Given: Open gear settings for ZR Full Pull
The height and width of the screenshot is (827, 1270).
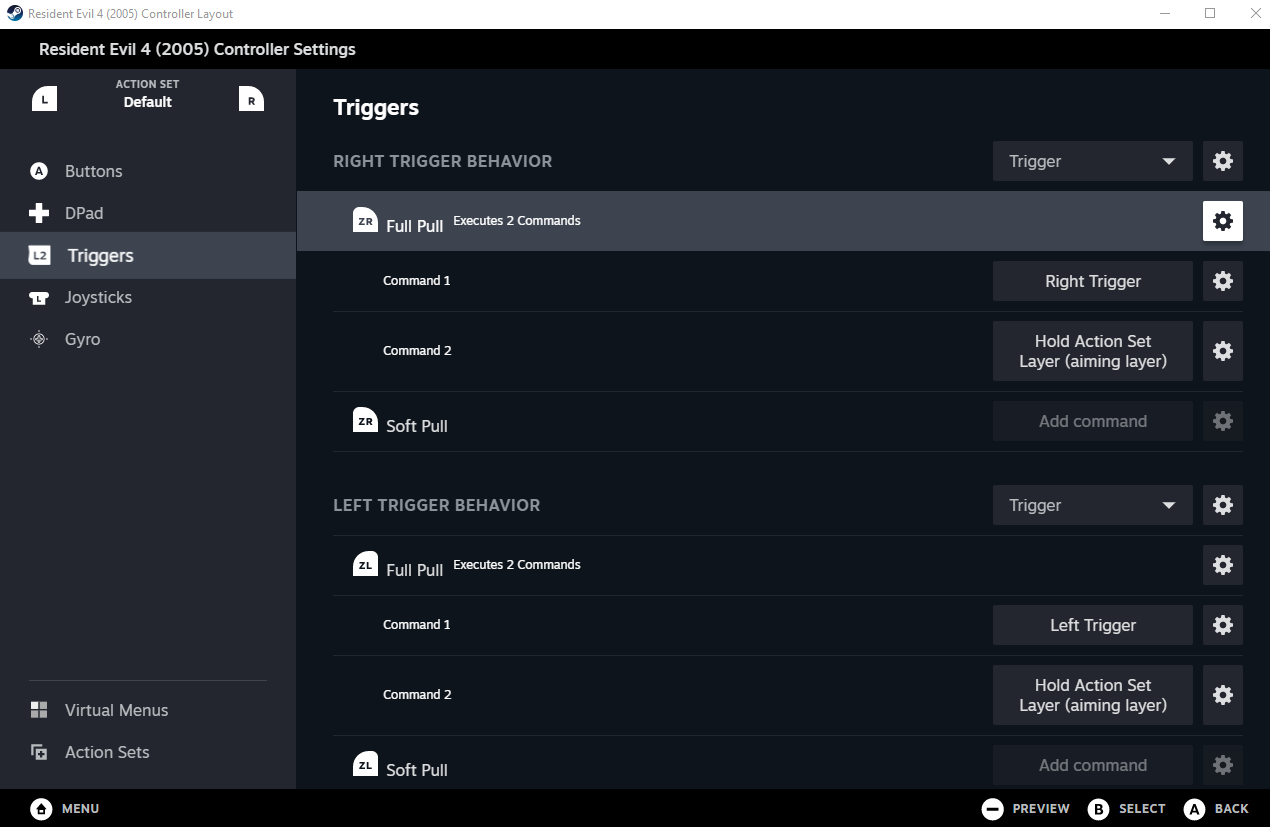Looking at the screenshot, I should point(1222,221).
